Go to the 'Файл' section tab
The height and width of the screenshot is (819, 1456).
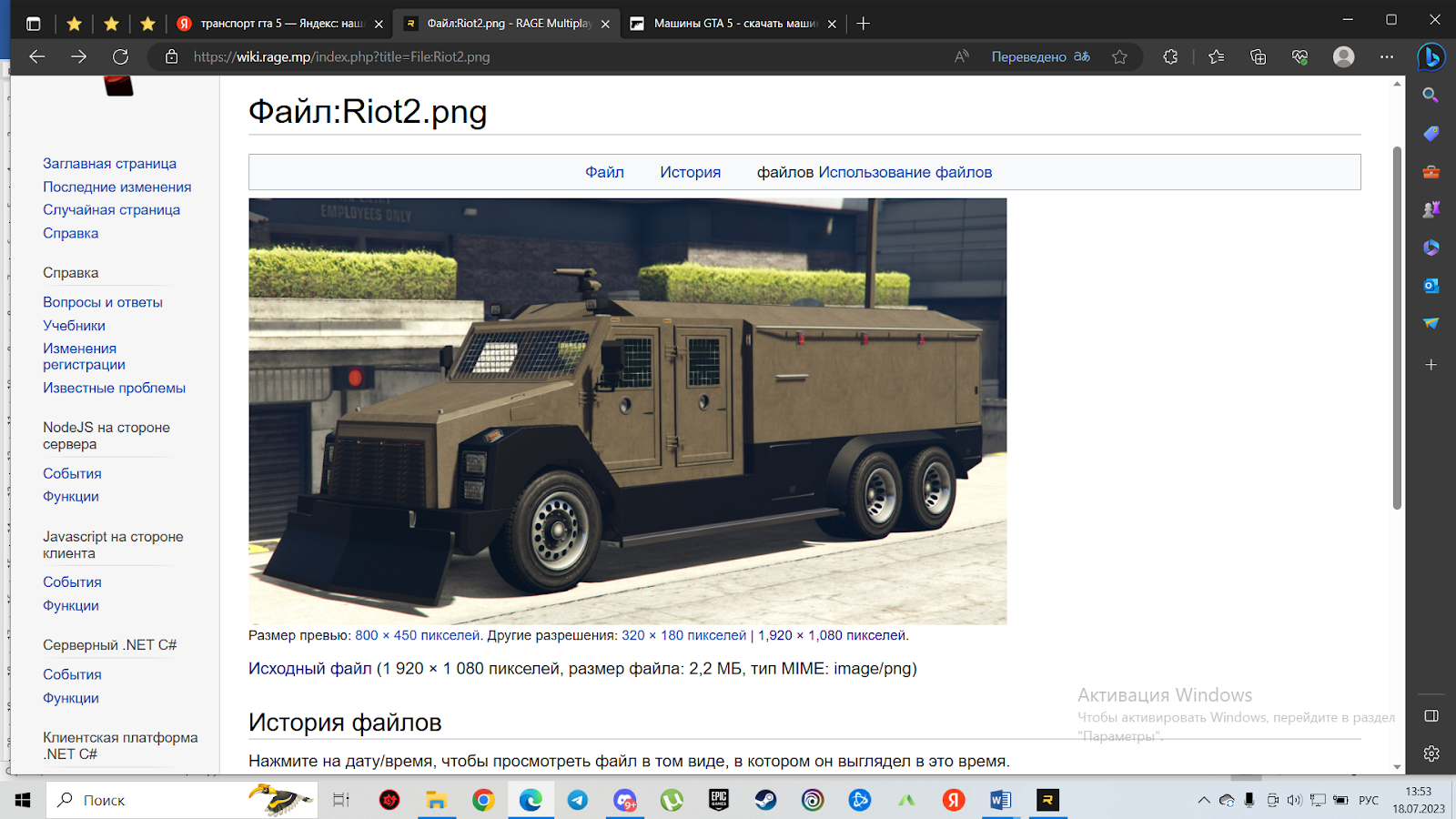point(604,172)
